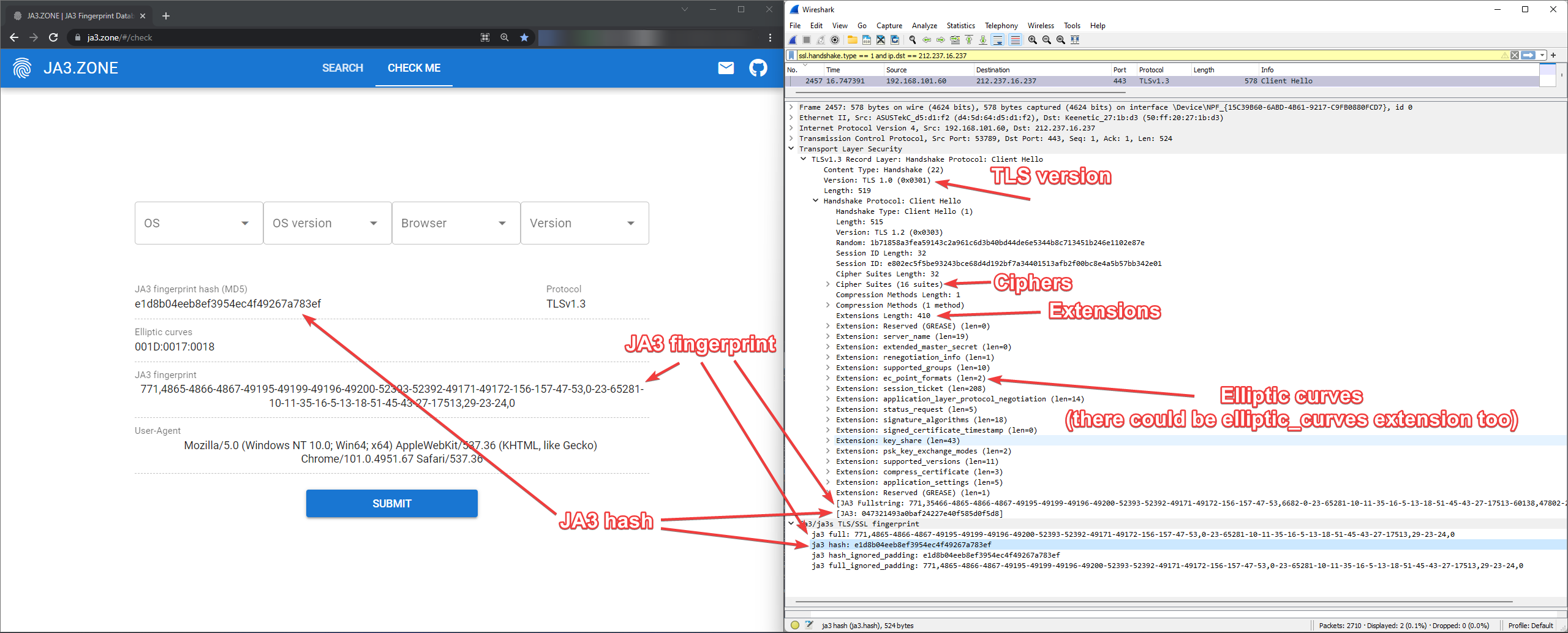Clear the display filter with X
1568x633 pixels.
(1515, 55)
